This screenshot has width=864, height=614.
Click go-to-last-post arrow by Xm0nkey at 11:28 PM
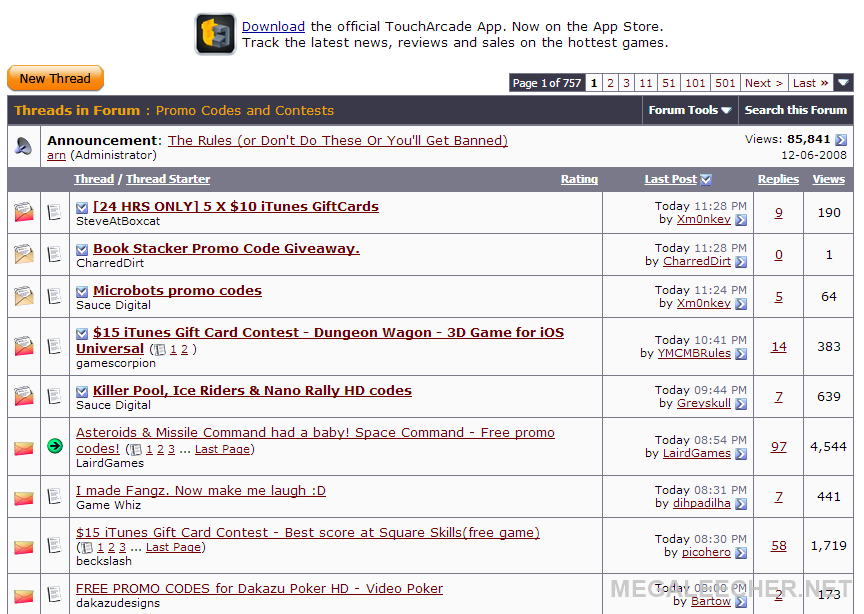point(741,220)
